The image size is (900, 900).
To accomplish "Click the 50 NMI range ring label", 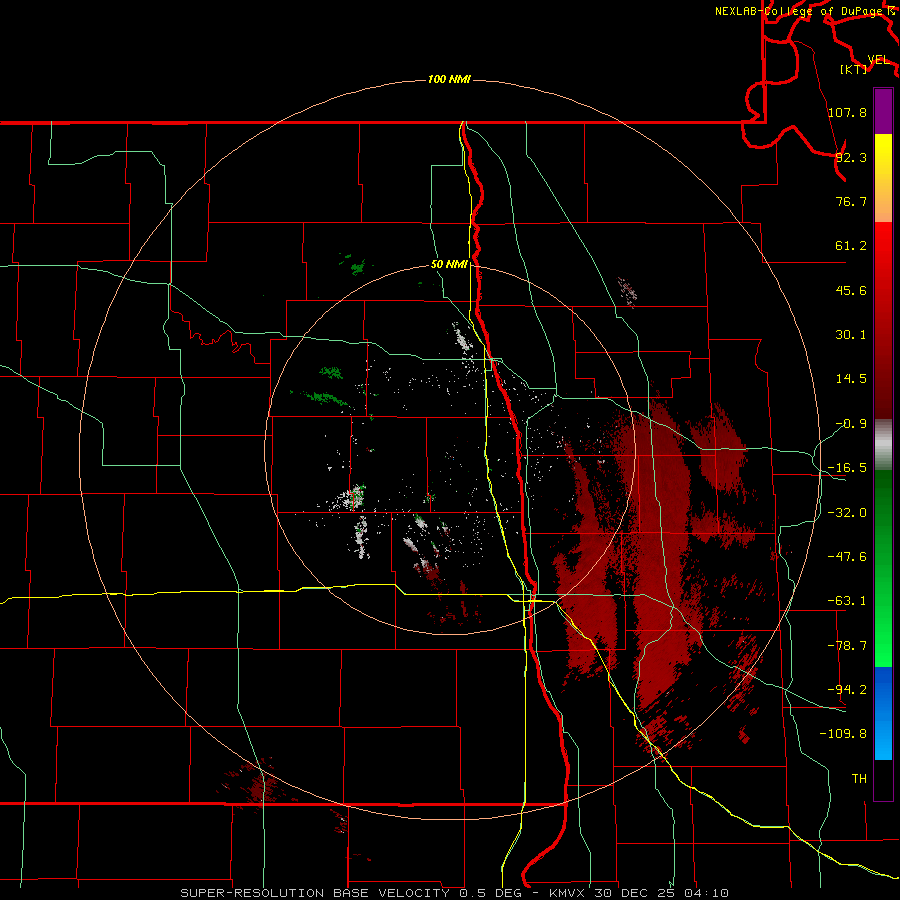I will [449, 264].
